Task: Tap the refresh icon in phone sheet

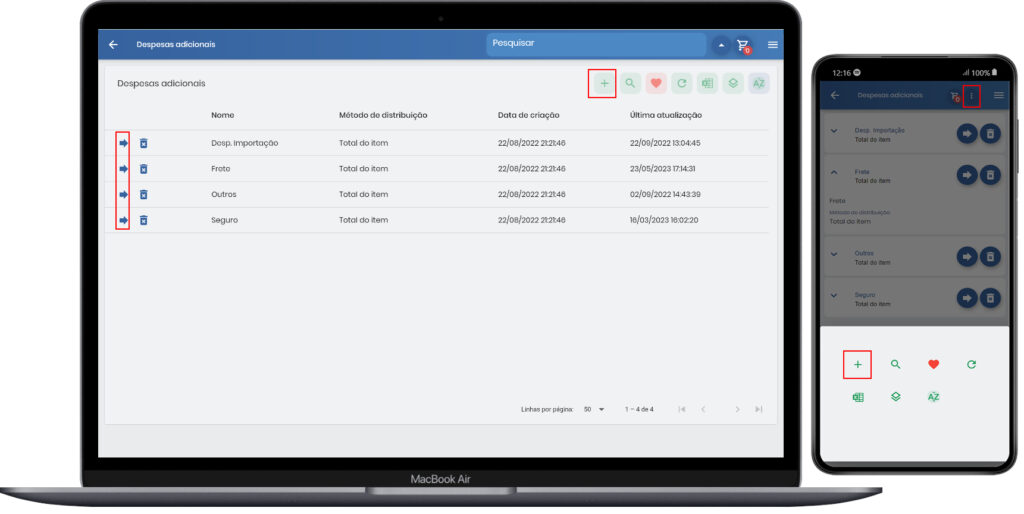Action: tap(972, 364)
